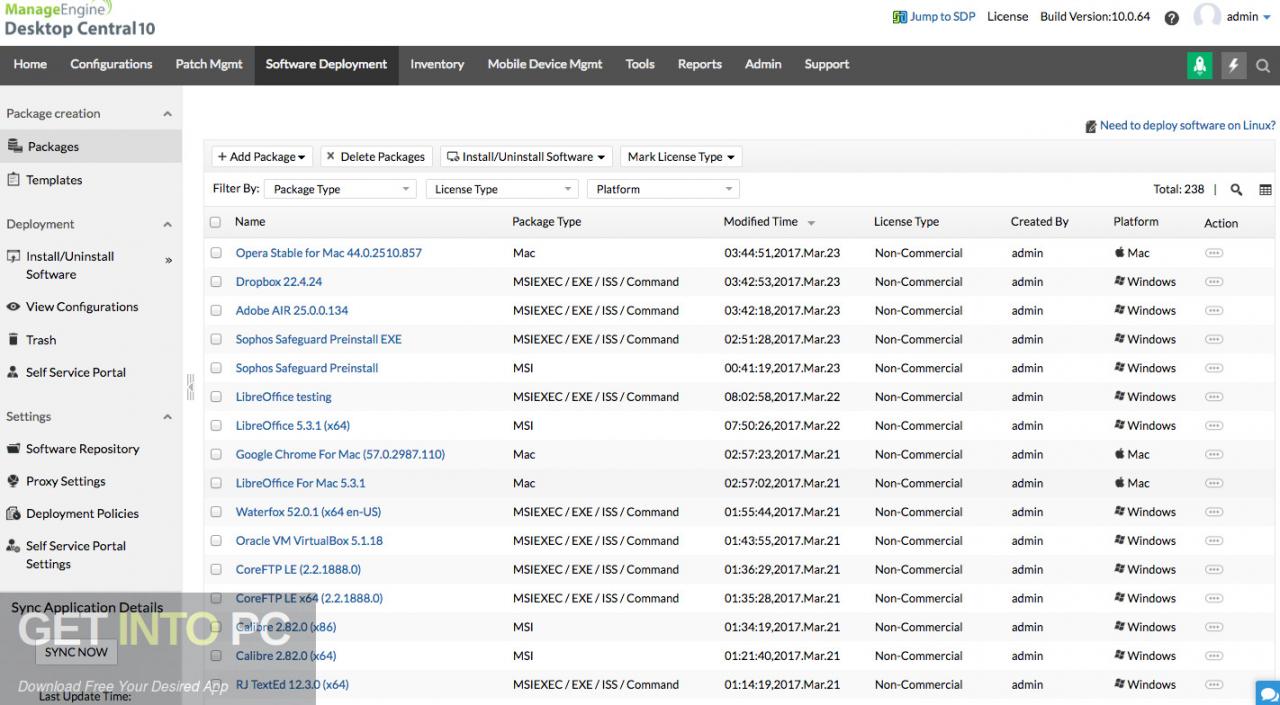Open action menu for LibreOffice testing row
Image resolution: width=1280 pixels, height=705 pixels.
pos(1214,397)
